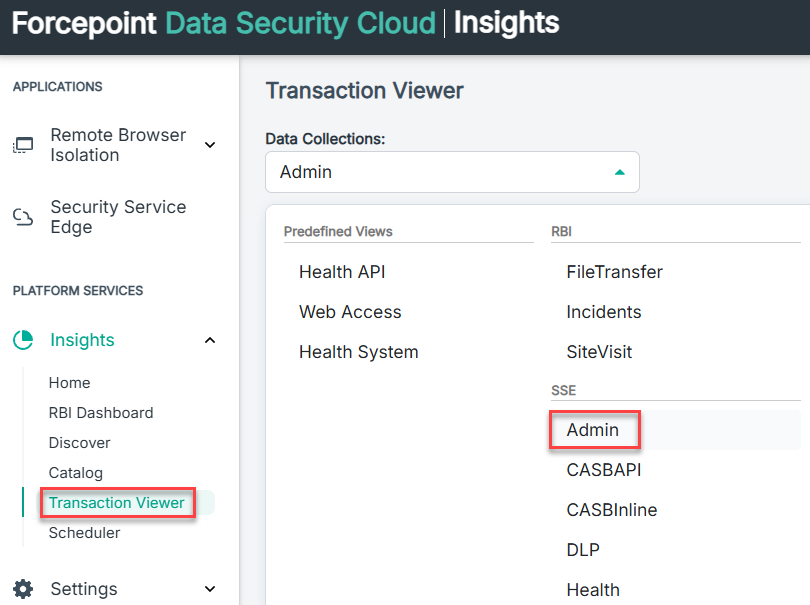Select CASBInline data collection
The image size is (810, 605).
click(612, 510)
